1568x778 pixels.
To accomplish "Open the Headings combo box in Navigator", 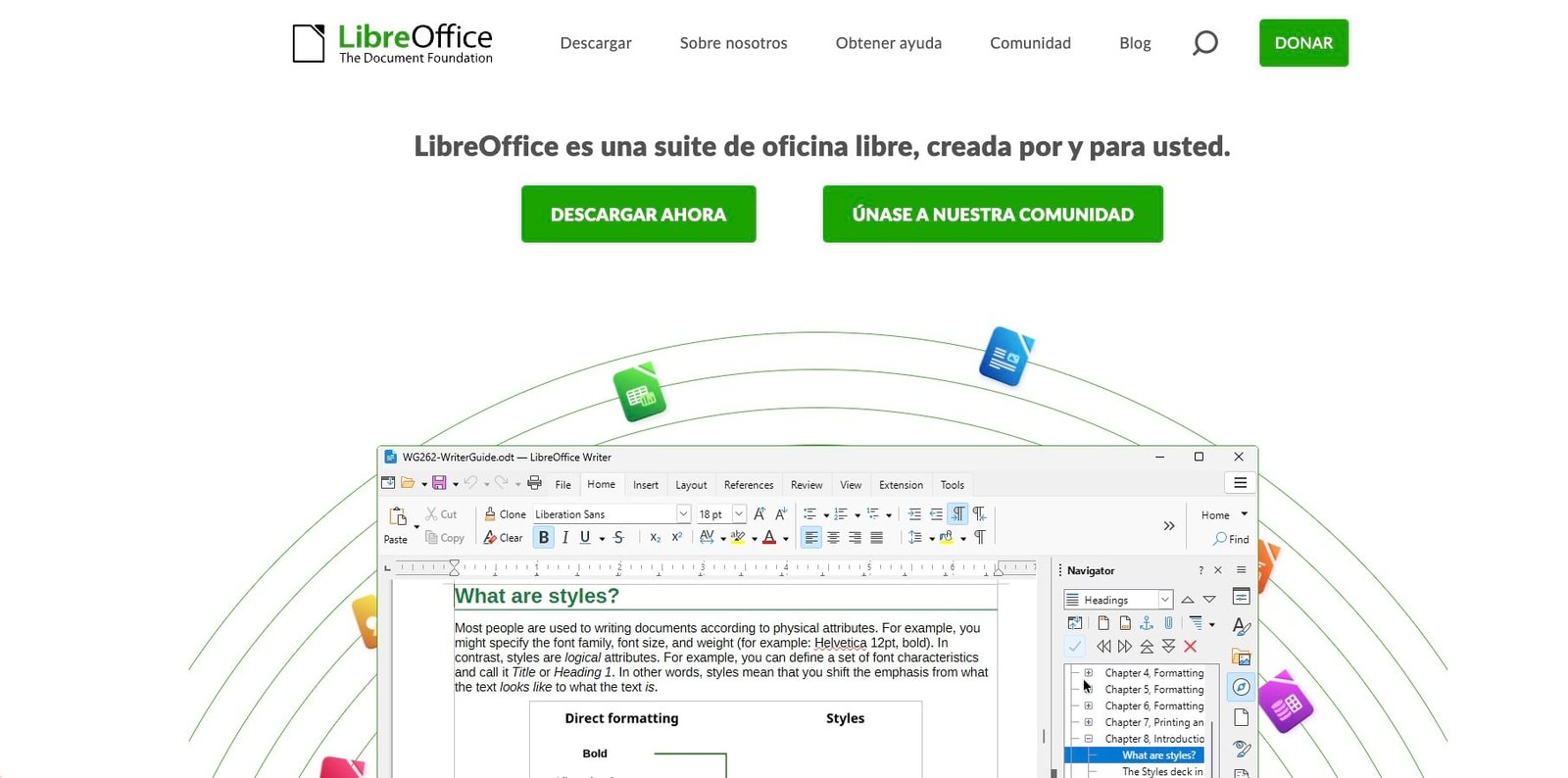I will [x=1118, y=600].
